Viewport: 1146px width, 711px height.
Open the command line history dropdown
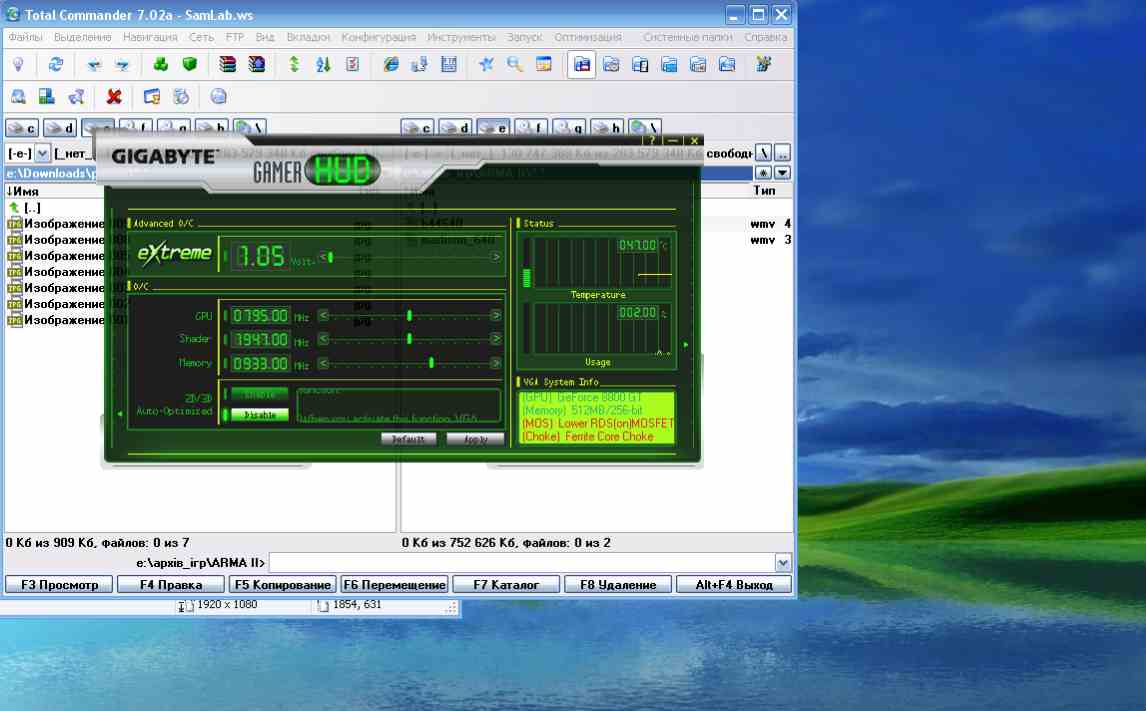783,563
